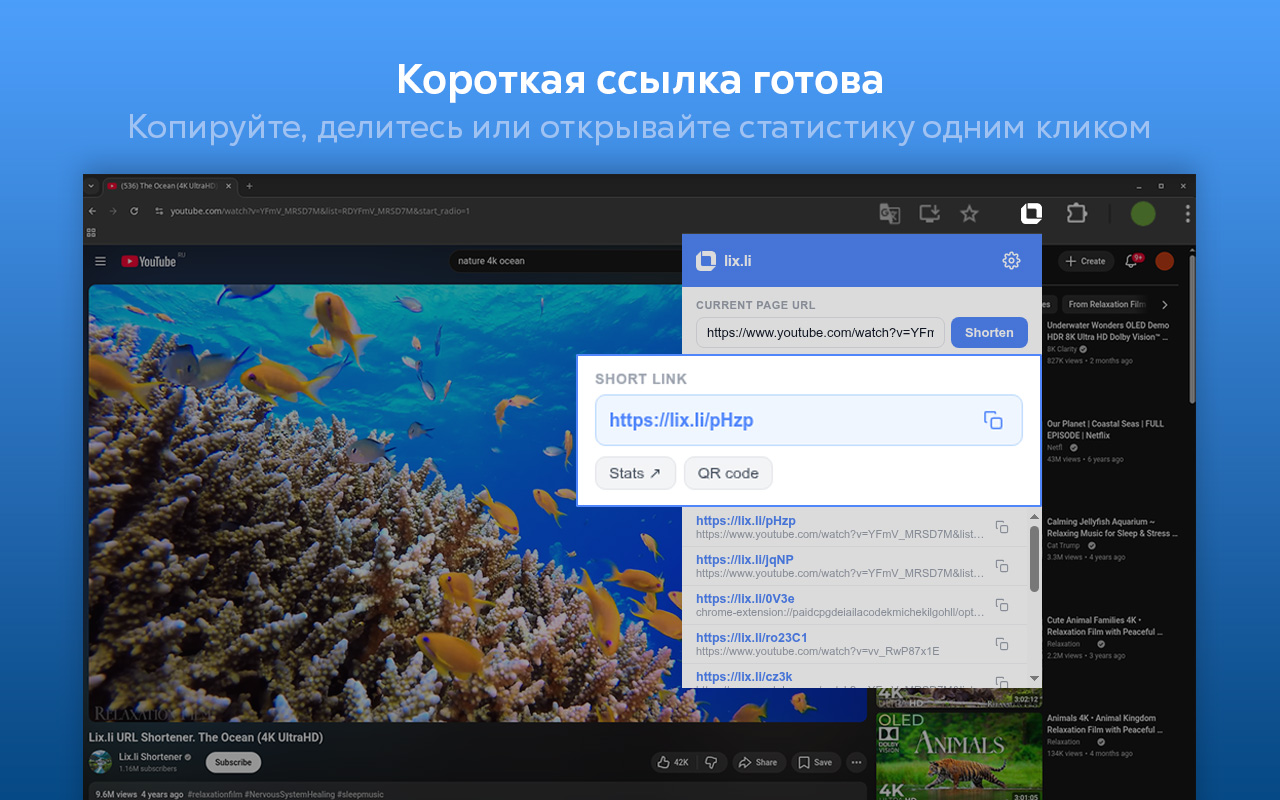This screenshot has height=800, width=1280.
Task: Open a new browser tab
Action: point(249,186)
